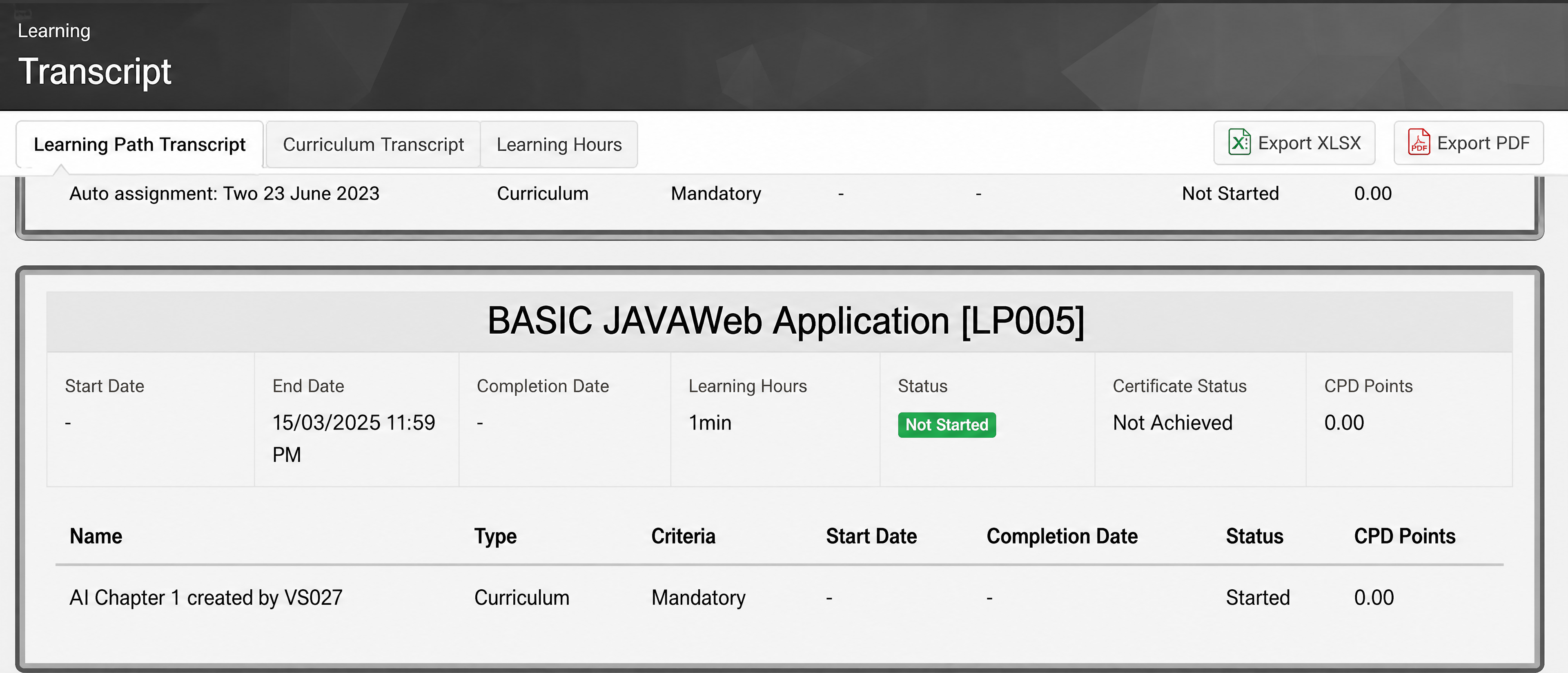Click the bold Completion Date column header
The width and height of the screenshot is (1568, 673).
point(1062,536)
